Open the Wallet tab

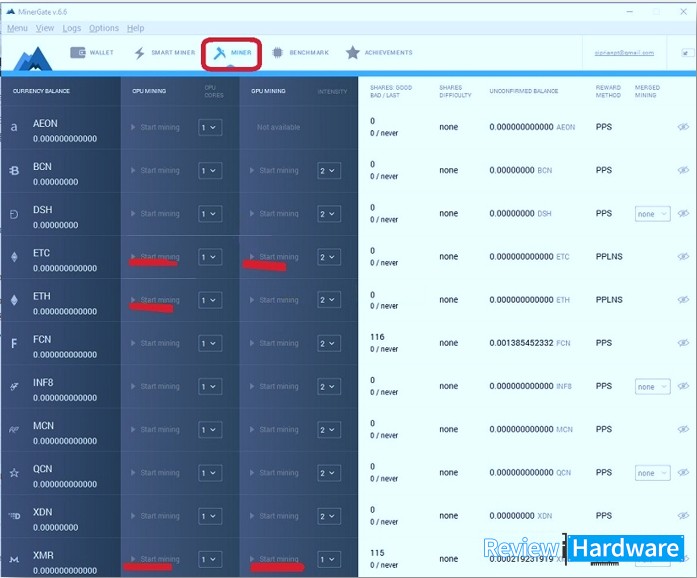pos(92,52)
